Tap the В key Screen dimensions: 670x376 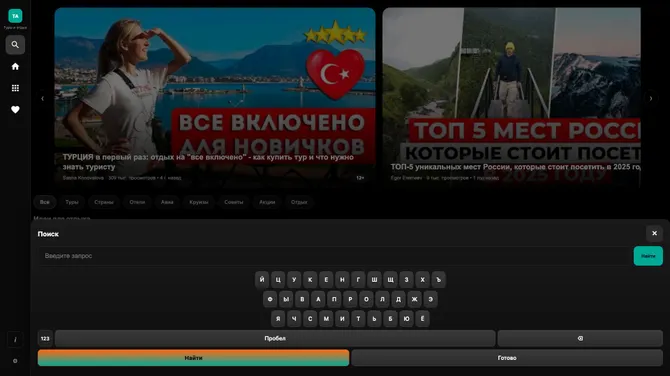(302, 300)
